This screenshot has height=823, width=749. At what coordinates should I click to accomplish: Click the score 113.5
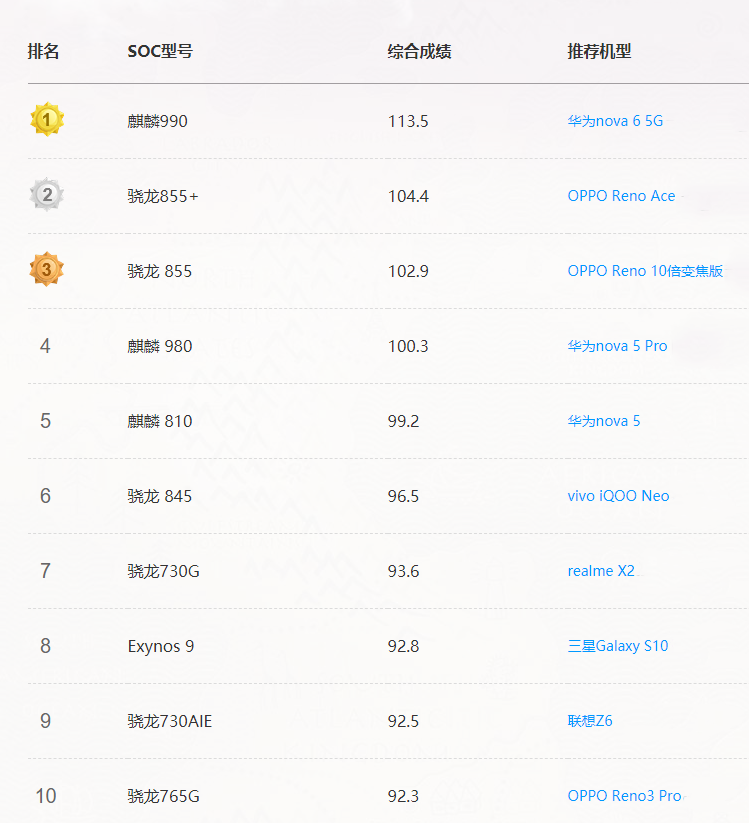pos(408,121)
